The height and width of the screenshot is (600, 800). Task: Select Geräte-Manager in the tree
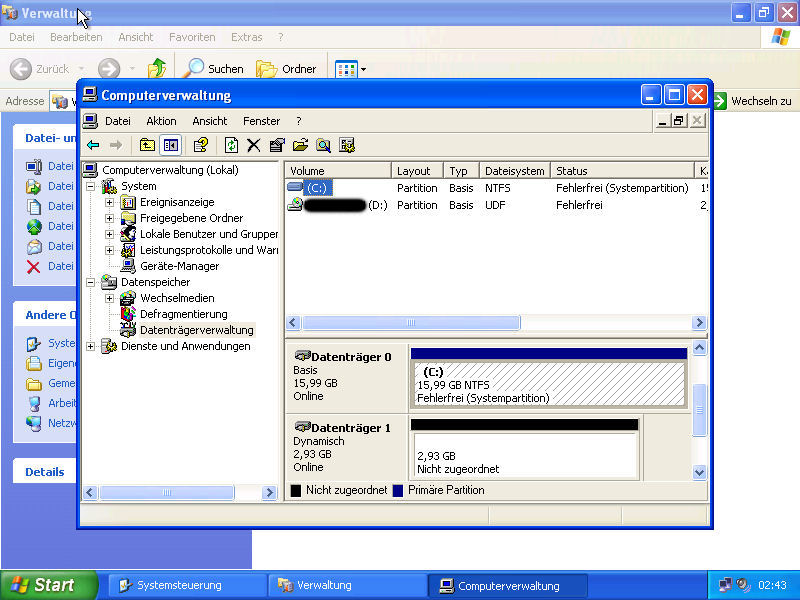[179, 266]
